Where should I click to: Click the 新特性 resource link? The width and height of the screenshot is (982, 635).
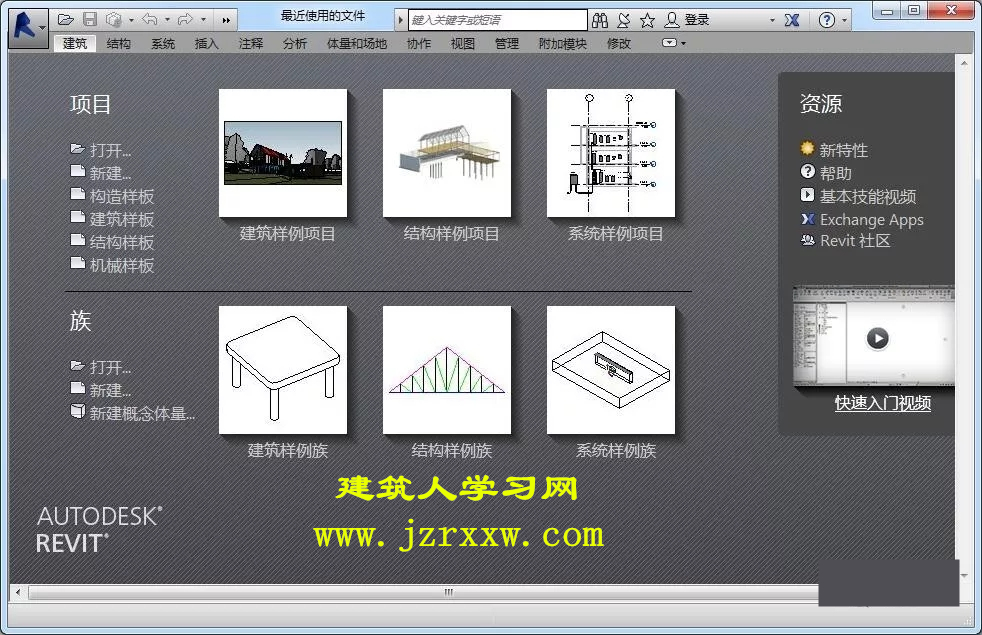(x=835, y=150)
